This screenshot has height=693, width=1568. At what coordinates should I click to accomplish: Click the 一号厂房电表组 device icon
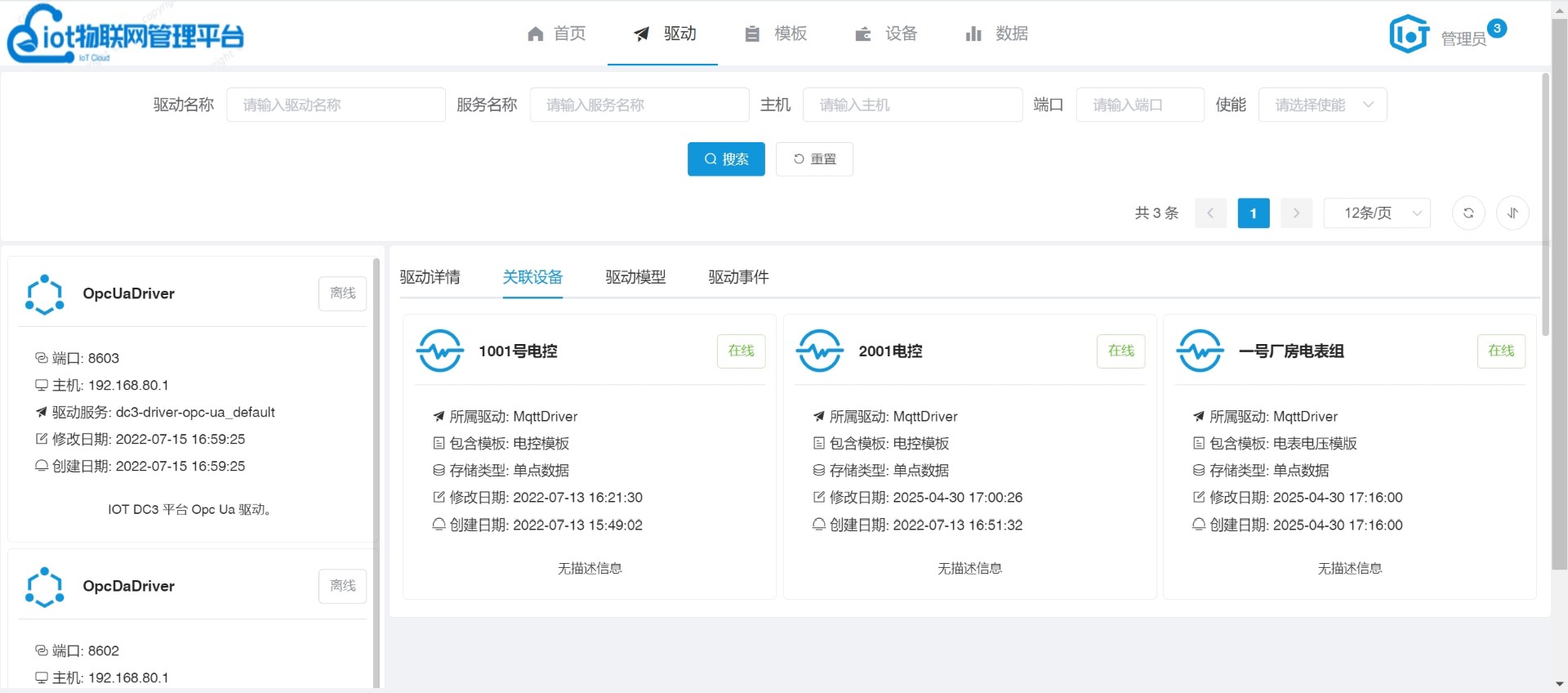[1200, 351]
